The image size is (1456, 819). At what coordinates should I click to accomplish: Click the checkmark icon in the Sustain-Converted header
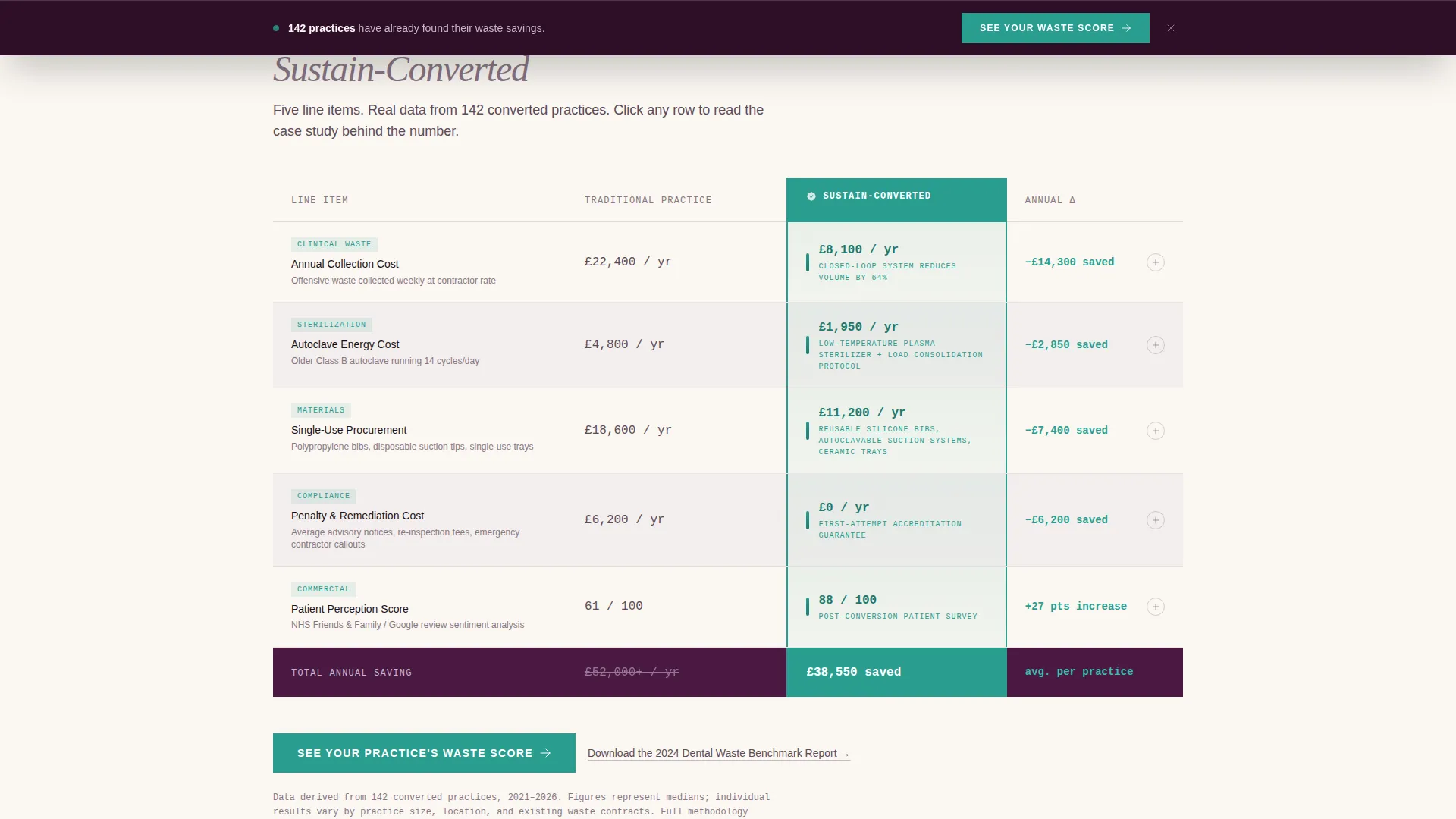pyautogui.click(x=811, y=196)
